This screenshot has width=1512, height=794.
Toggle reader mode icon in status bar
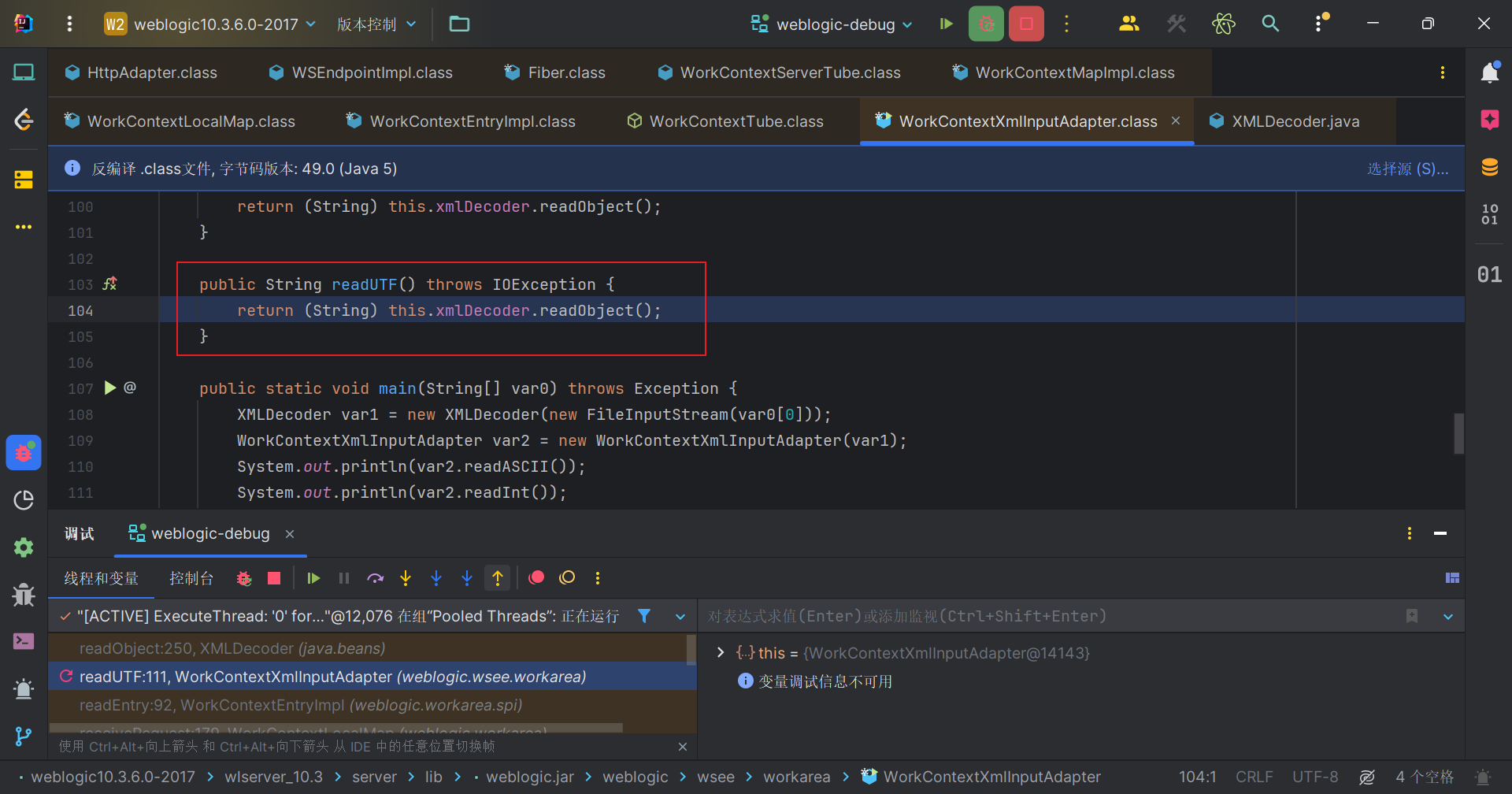pos(1367,777)
